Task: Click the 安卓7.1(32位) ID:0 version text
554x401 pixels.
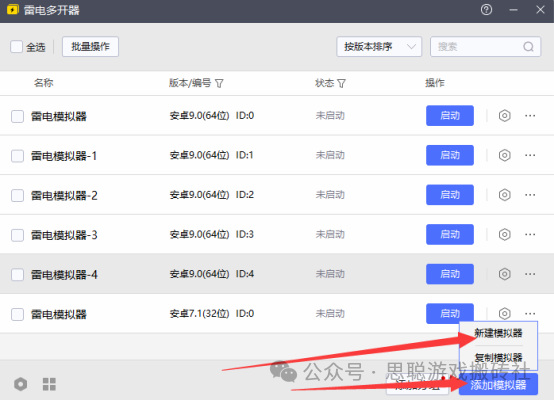Action: point(212,313)
